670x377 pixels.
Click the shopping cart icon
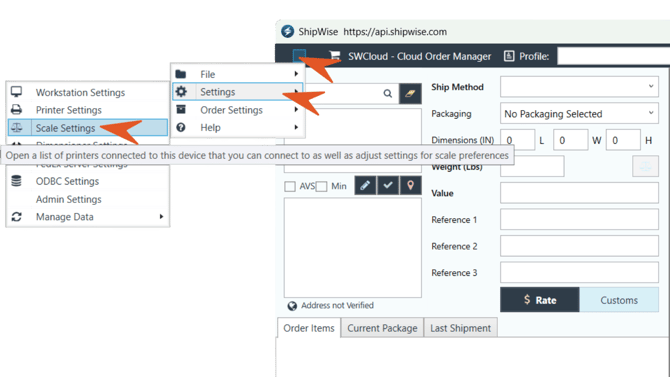click(335, 56)
